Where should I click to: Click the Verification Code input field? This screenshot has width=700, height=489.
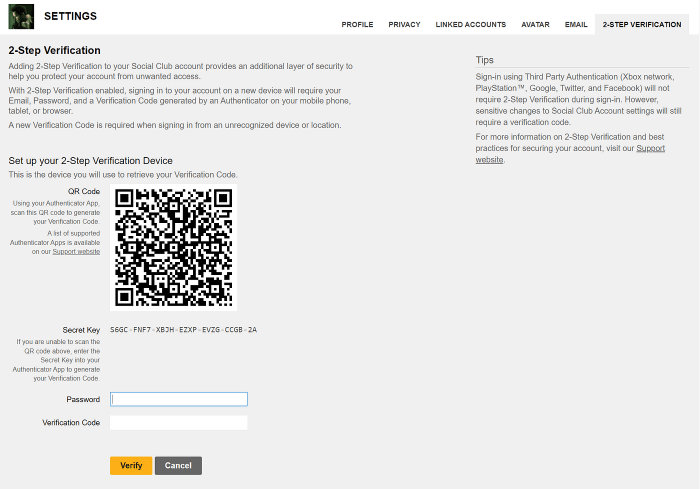[x=179, y=422]
